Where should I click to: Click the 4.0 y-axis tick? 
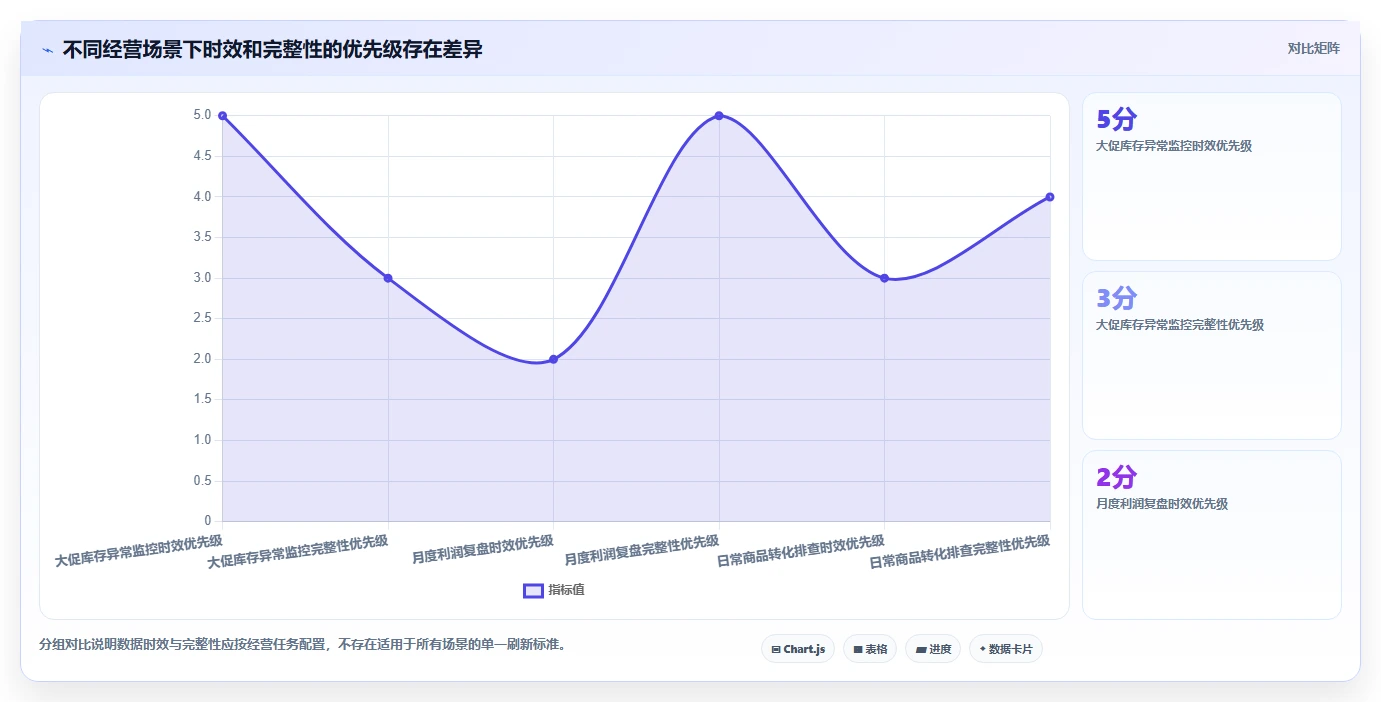tap(203, 197)
